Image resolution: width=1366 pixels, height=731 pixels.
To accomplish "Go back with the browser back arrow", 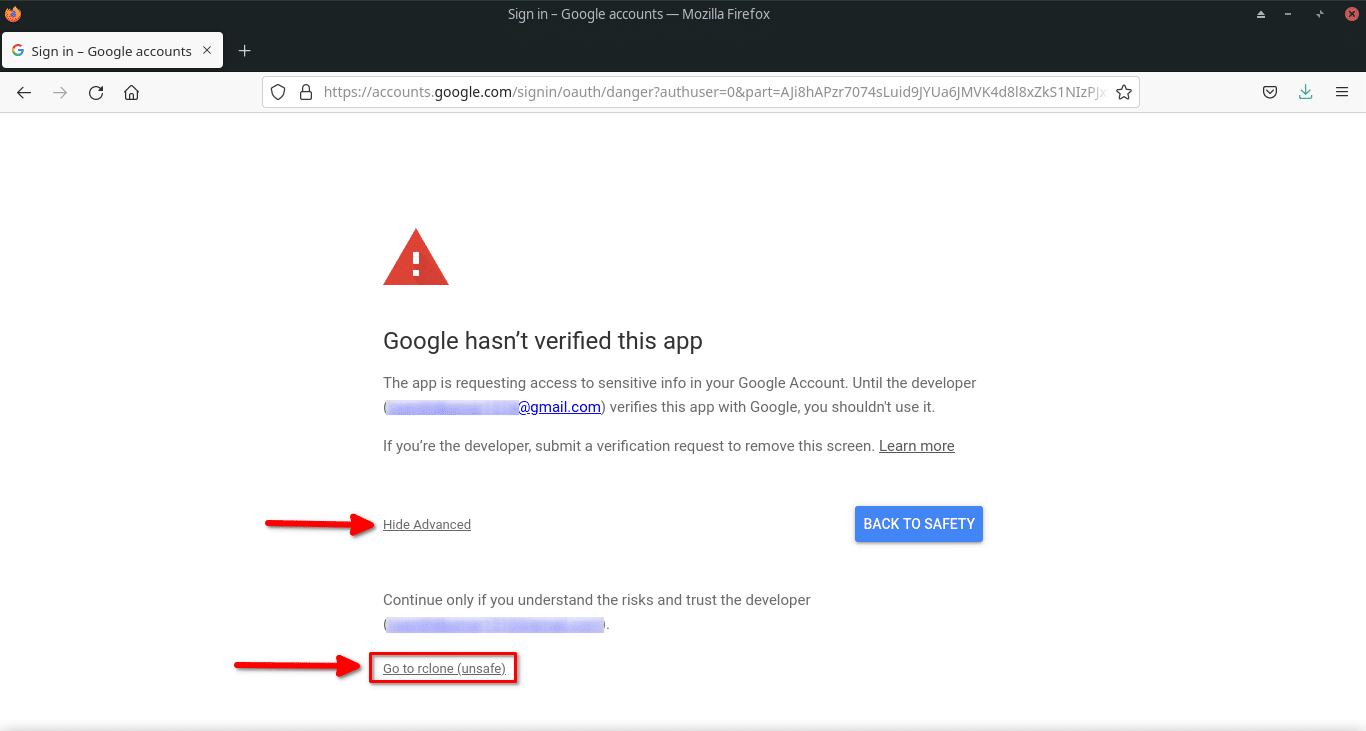I will tap(24, 93).
